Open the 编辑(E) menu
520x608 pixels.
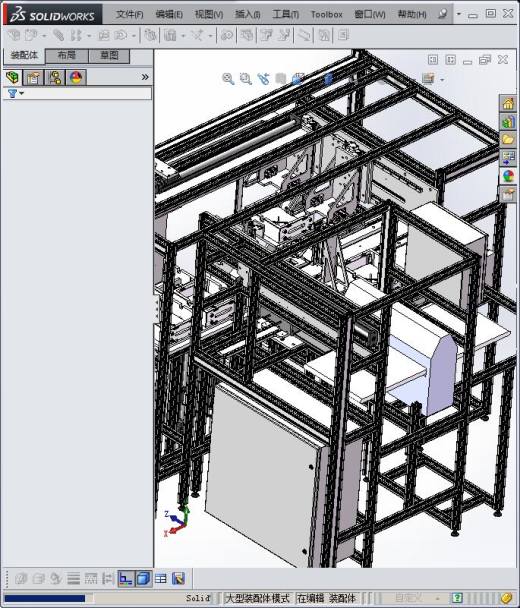[x=169, y=14]
